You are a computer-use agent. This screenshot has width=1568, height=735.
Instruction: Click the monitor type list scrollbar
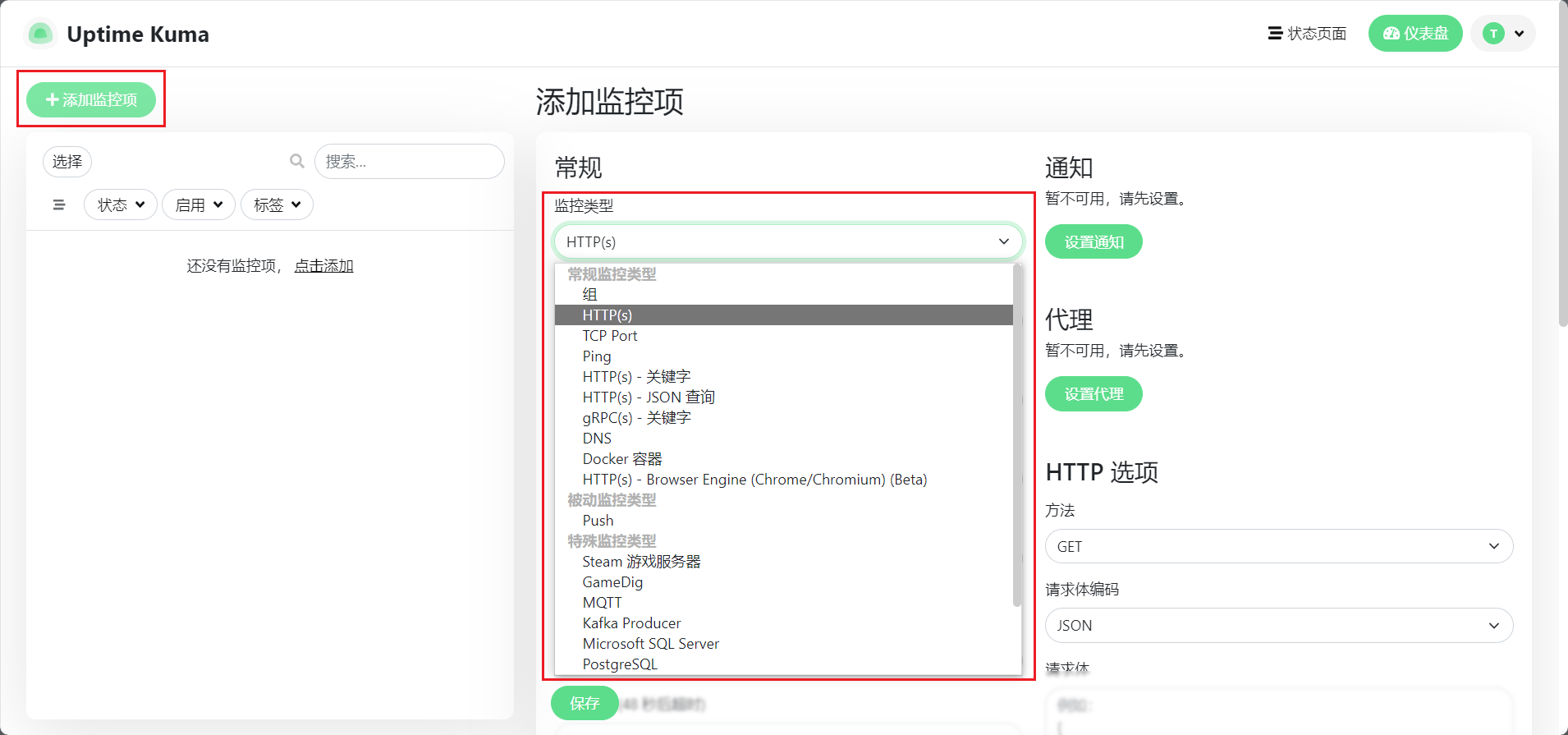(1017, 435)
